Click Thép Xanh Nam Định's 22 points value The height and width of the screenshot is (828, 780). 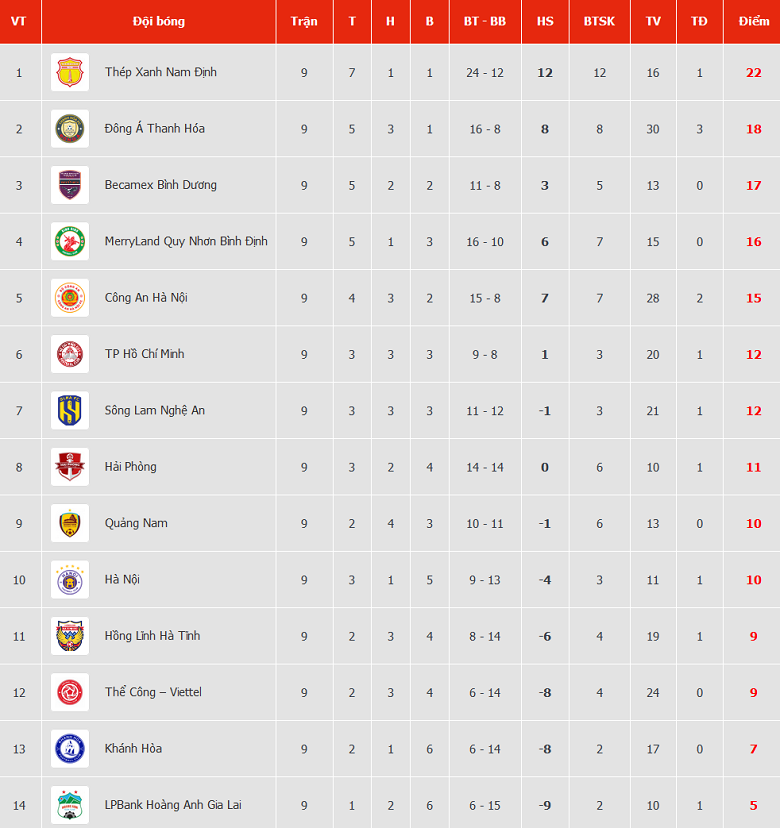point(753,73)
